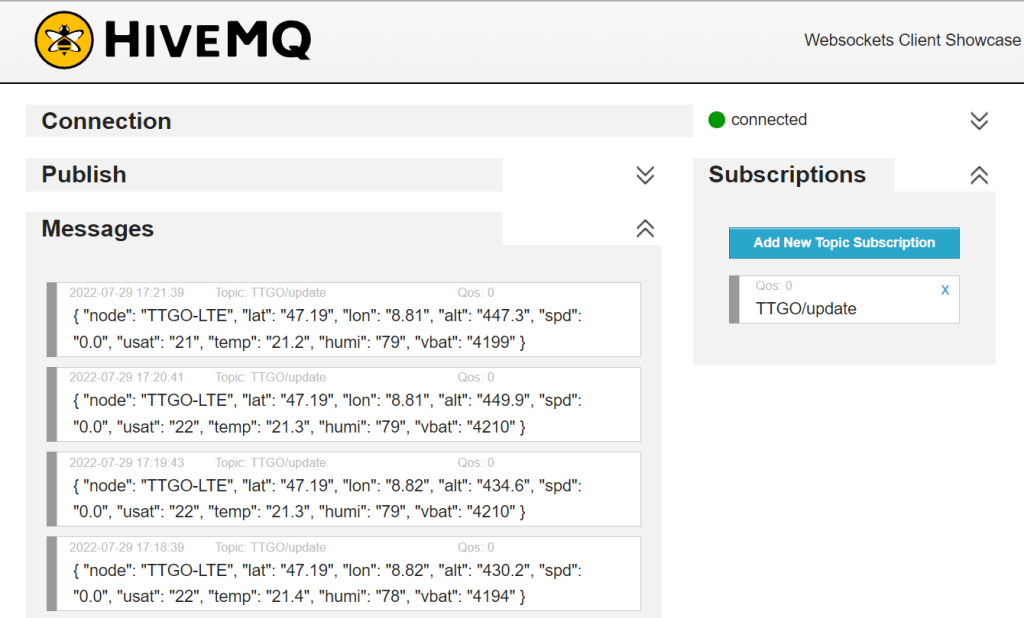Screen dimensions: 1024x618
Task: Select the message received at 17:19:43
Action: click(343, 499)
